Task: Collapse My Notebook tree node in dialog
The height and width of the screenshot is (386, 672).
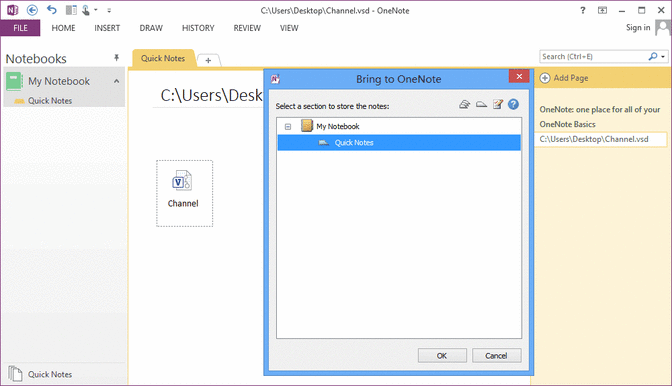Action: tap(288, 127)
